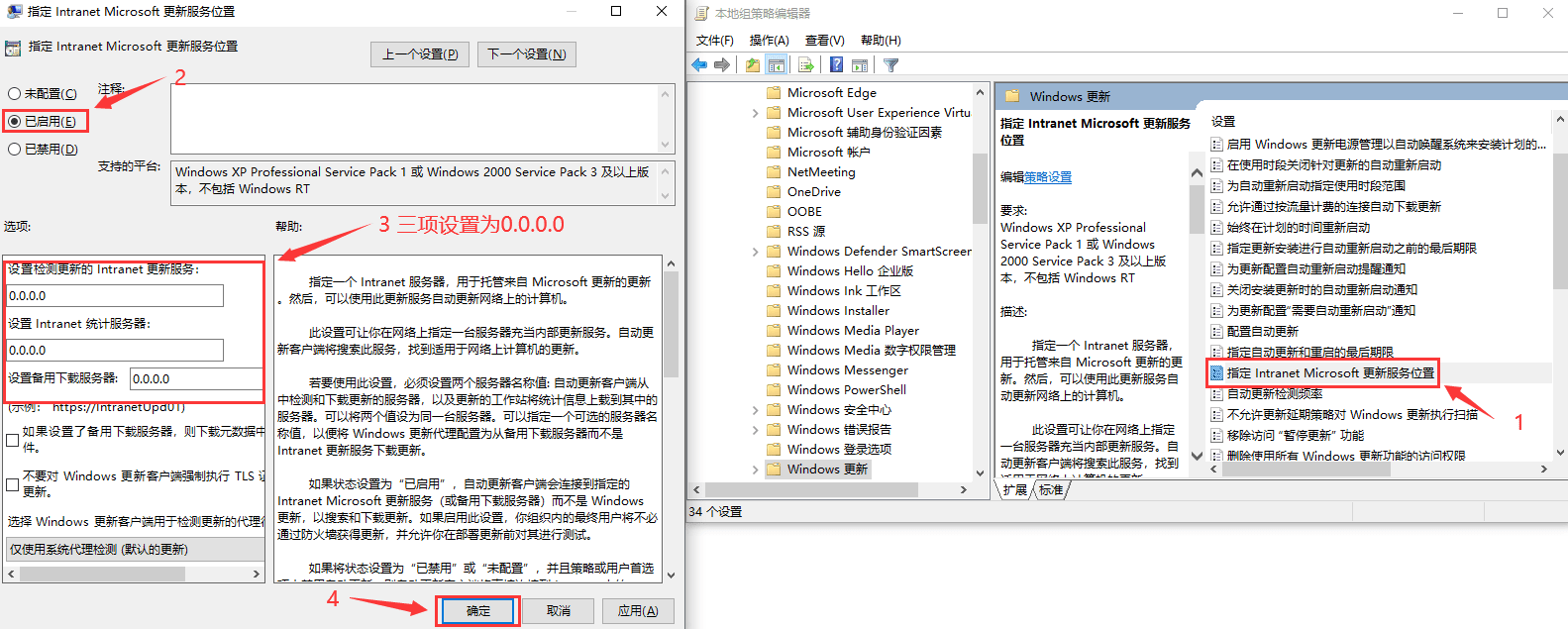This screenshot has width=1568, height=629.
Task: Open the 文件(F) menu
Action: tap(715, 41)
